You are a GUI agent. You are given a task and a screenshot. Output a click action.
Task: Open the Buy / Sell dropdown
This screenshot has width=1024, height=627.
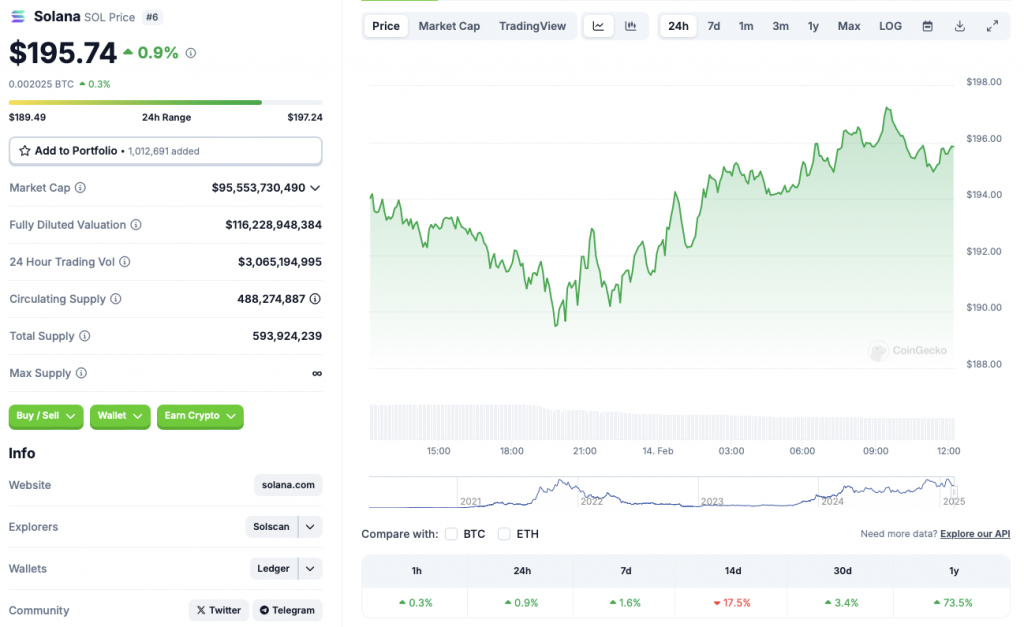click(46, 416)
